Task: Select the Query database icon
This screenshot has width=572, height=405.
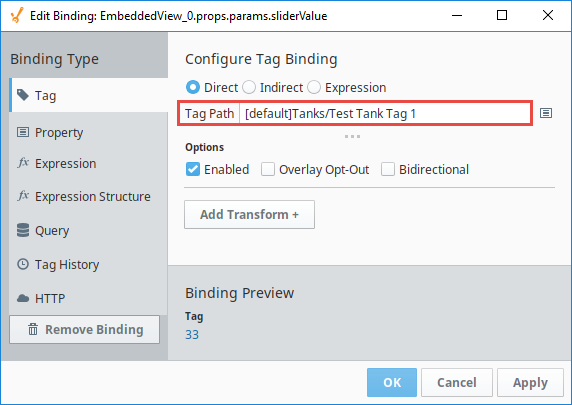Action: 23,230
